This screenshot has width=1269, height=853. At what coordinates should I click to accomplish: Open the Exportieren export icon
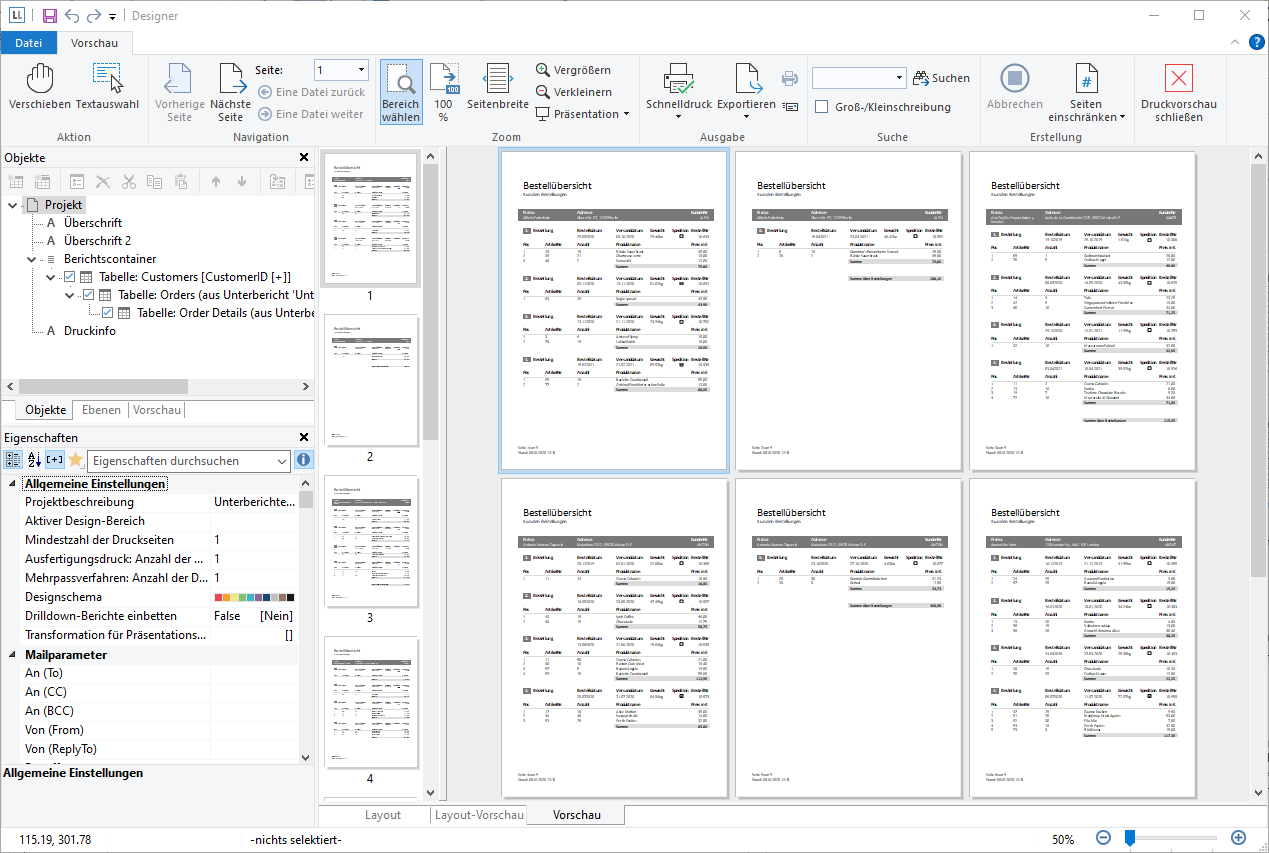[746, 78]
